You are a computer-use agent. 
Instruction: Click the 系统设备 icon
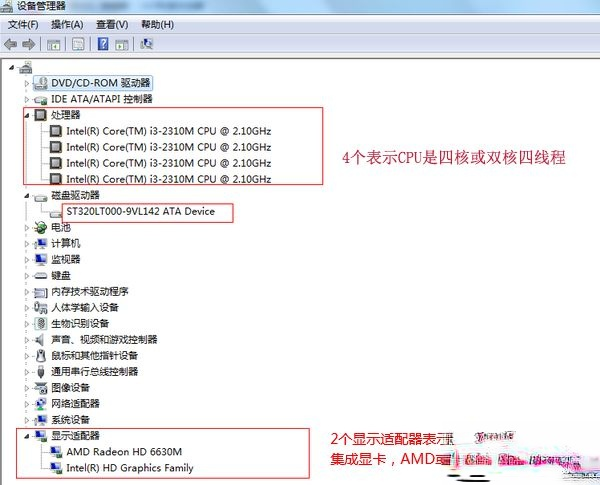point(40,420)
